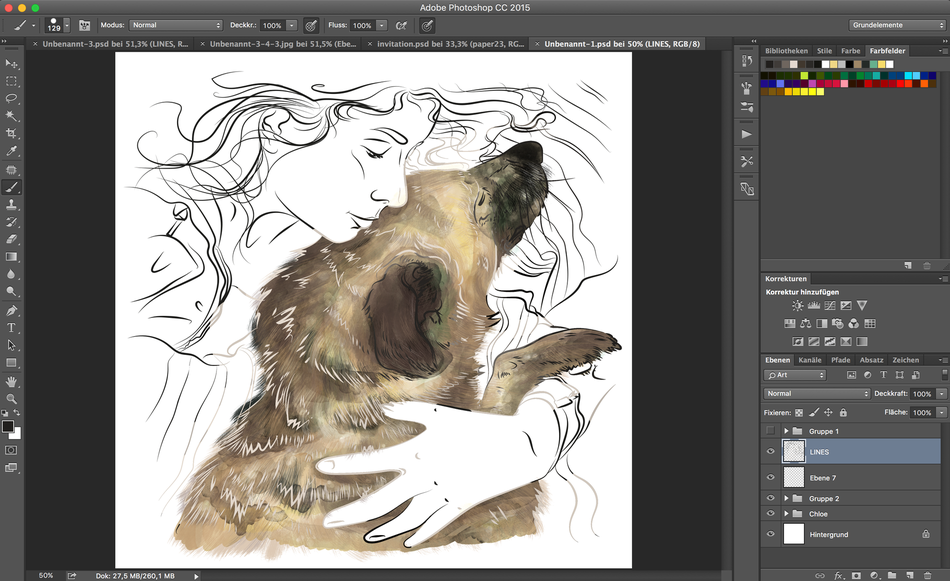This screenshot has width=950, height=581.
Task: Open the Grundelemente workspace dropdown
Action: [897, 25]
